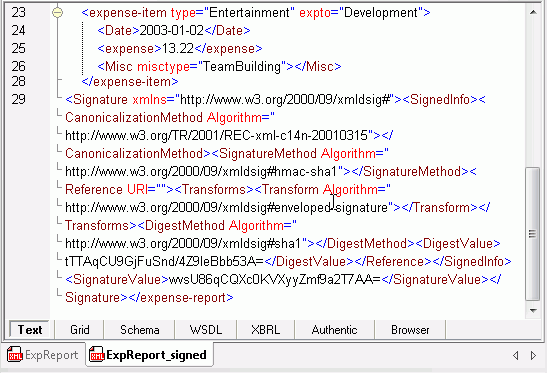The height and width of the screenshot is (373, 547).
Task: Collapse the expense-item node on line 23
Action: [58, 13]
